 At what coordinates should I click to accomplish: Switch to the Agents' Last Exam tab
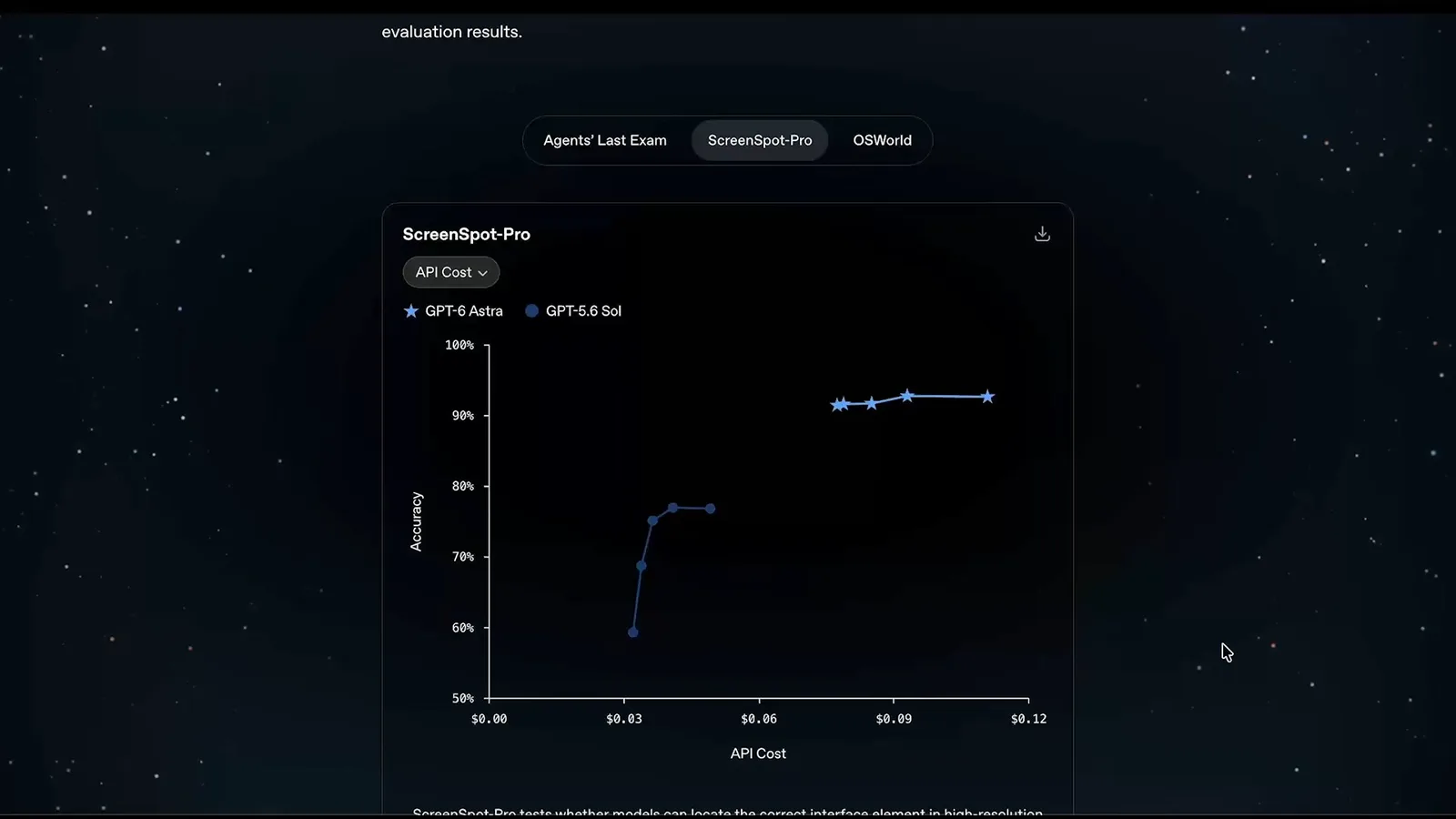point(605,140)
